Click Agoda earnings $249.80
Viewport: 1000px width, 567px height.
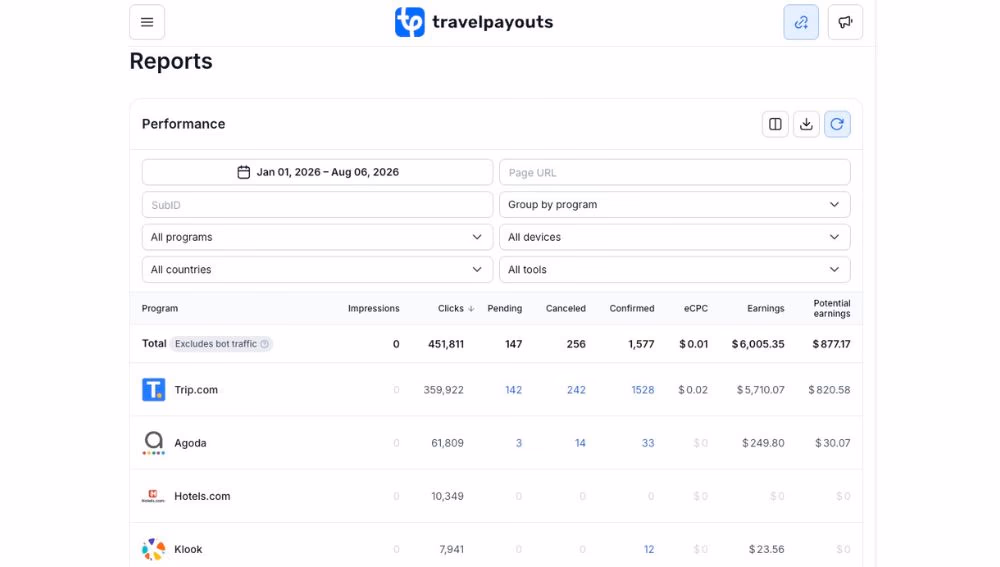click(x=763, y=443)
